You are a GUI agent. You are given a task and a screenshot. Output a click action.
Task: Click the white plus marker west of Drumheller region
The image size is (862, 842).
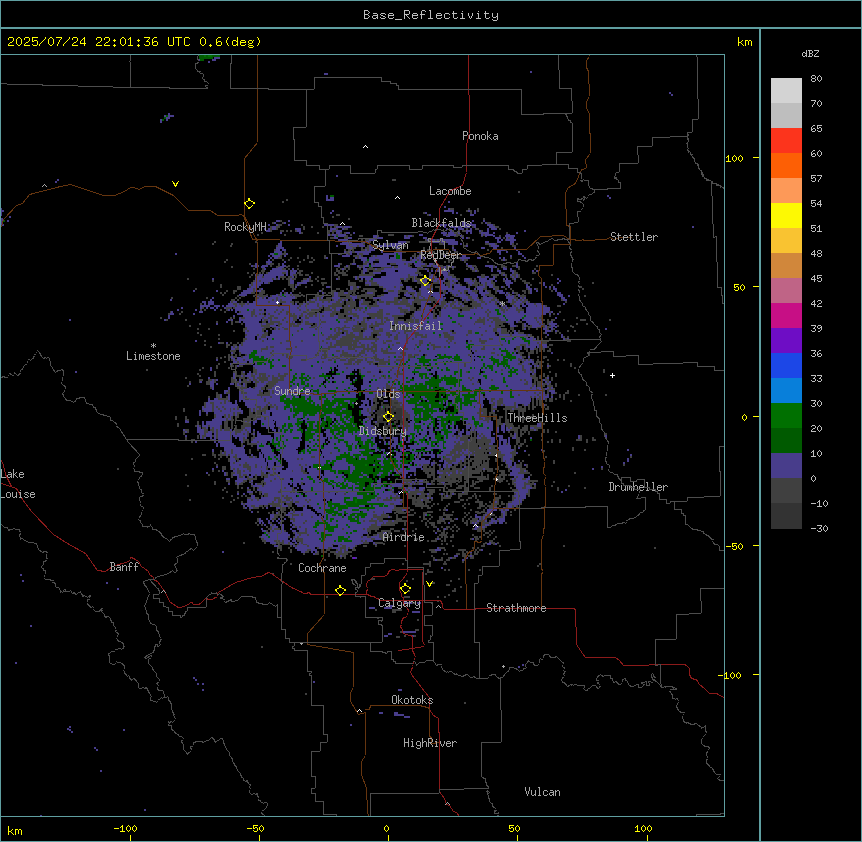612,375
